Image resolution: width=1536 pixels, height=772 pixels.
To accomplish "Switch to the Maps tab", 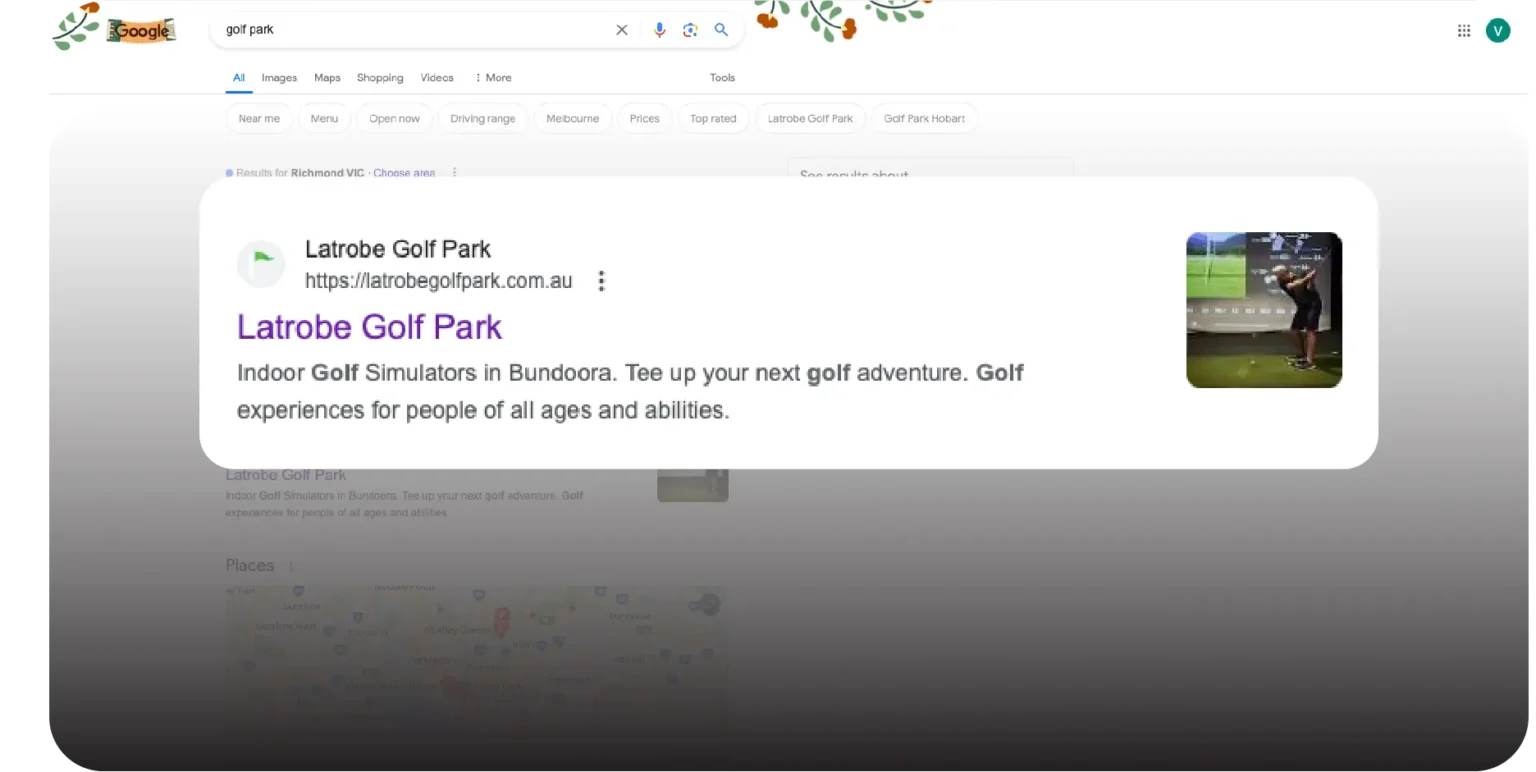I will pos(327,78).
